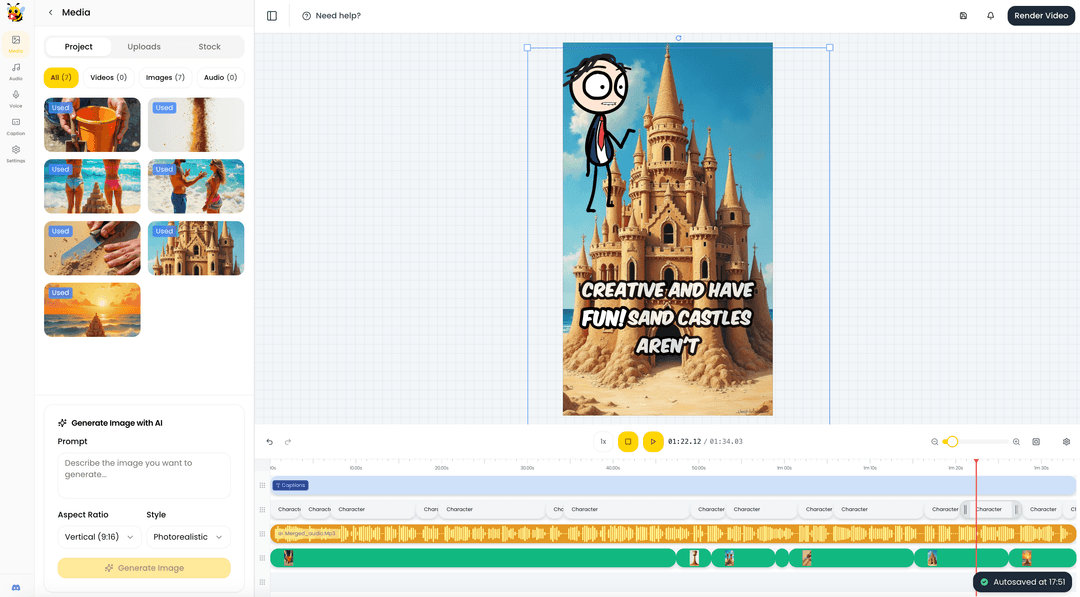Zoom out the timeline
The image size is (1080, 597).
click(935, 442)
